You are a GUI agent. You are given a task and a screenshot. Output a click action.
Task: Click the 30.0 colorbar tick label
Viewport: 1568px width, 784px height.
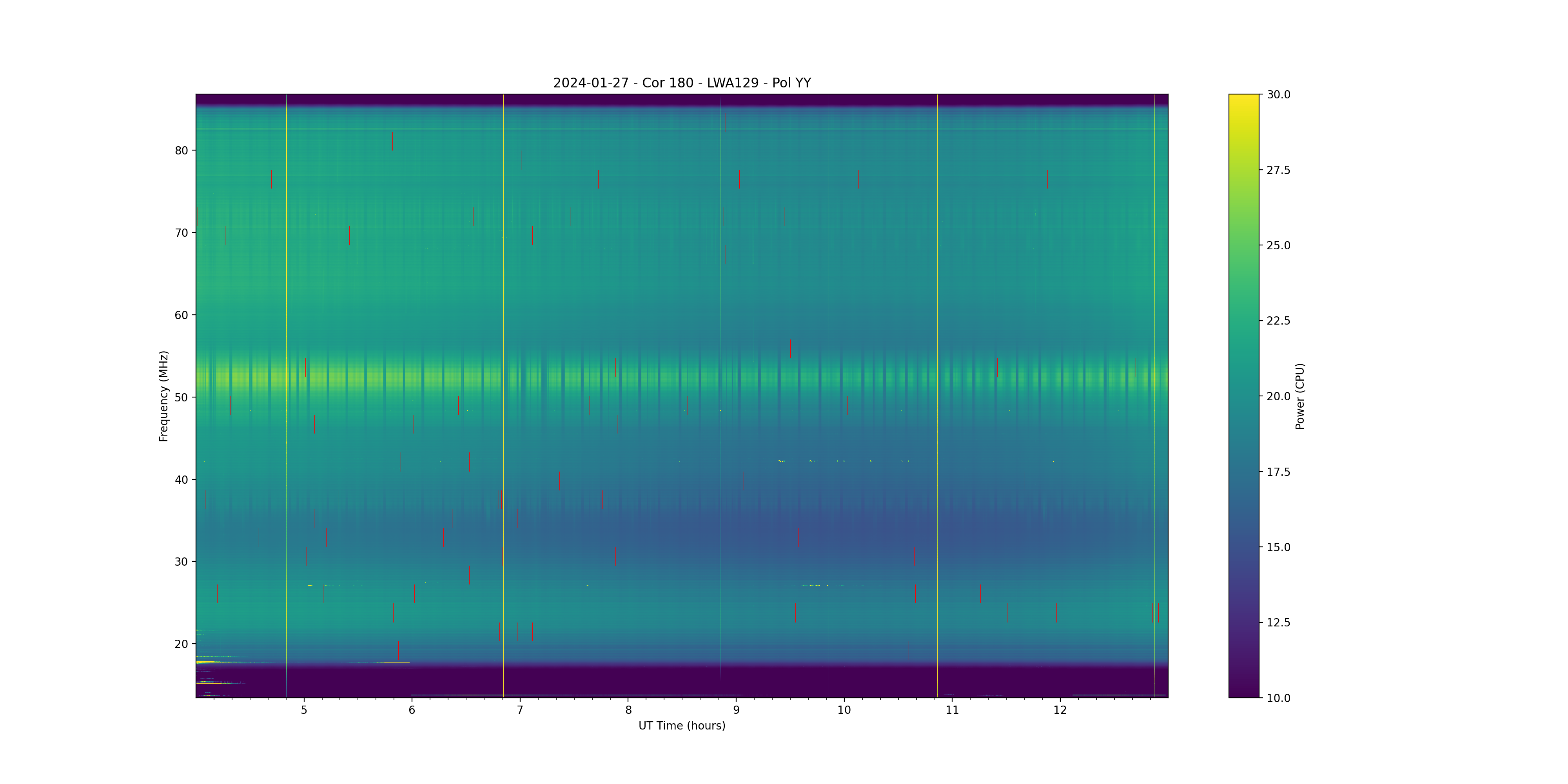[1278, 94]
